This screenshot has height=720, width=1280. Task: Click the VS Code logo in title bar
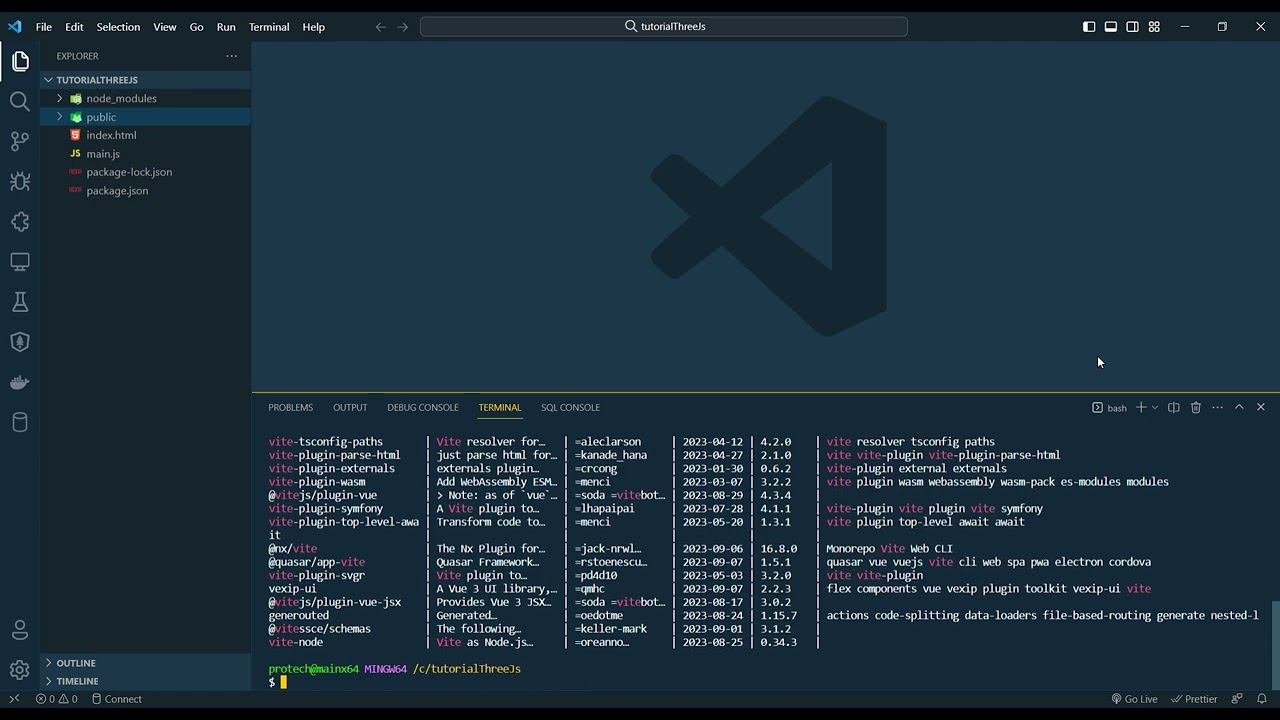[14, 27]
